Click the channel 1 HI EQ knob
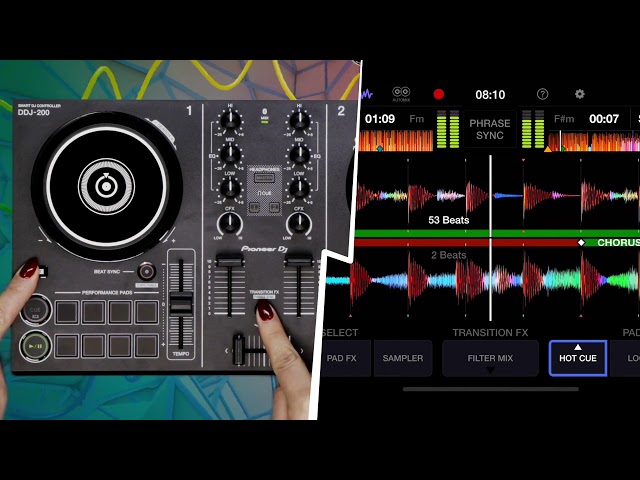The image size is (640, 480). tap(230, 120)
